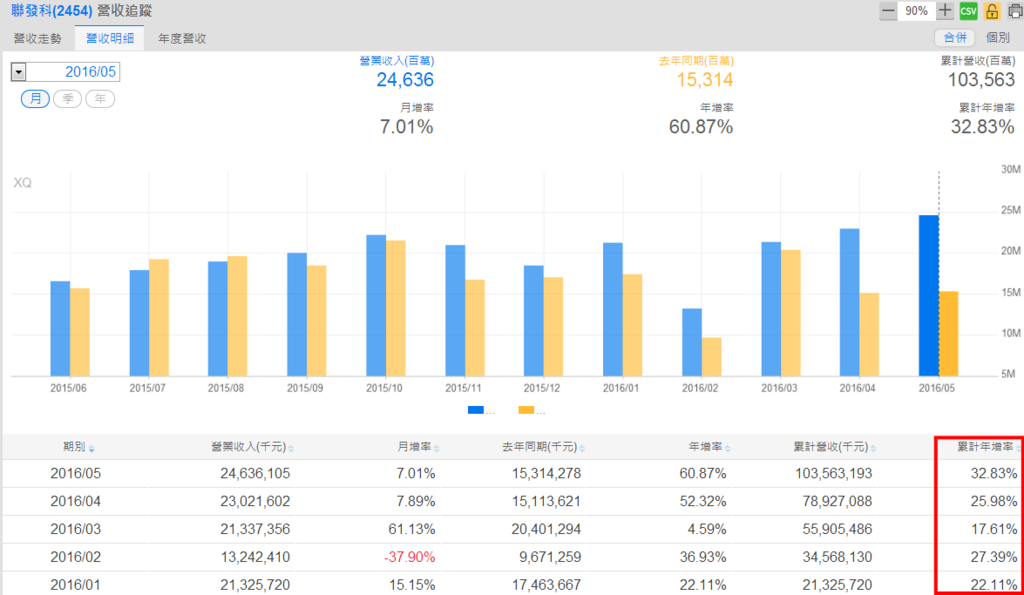Screen dimensions: 1024x595
Task: Open the 2016/05 period dropdown arrow
Action: tap(18, 72)
